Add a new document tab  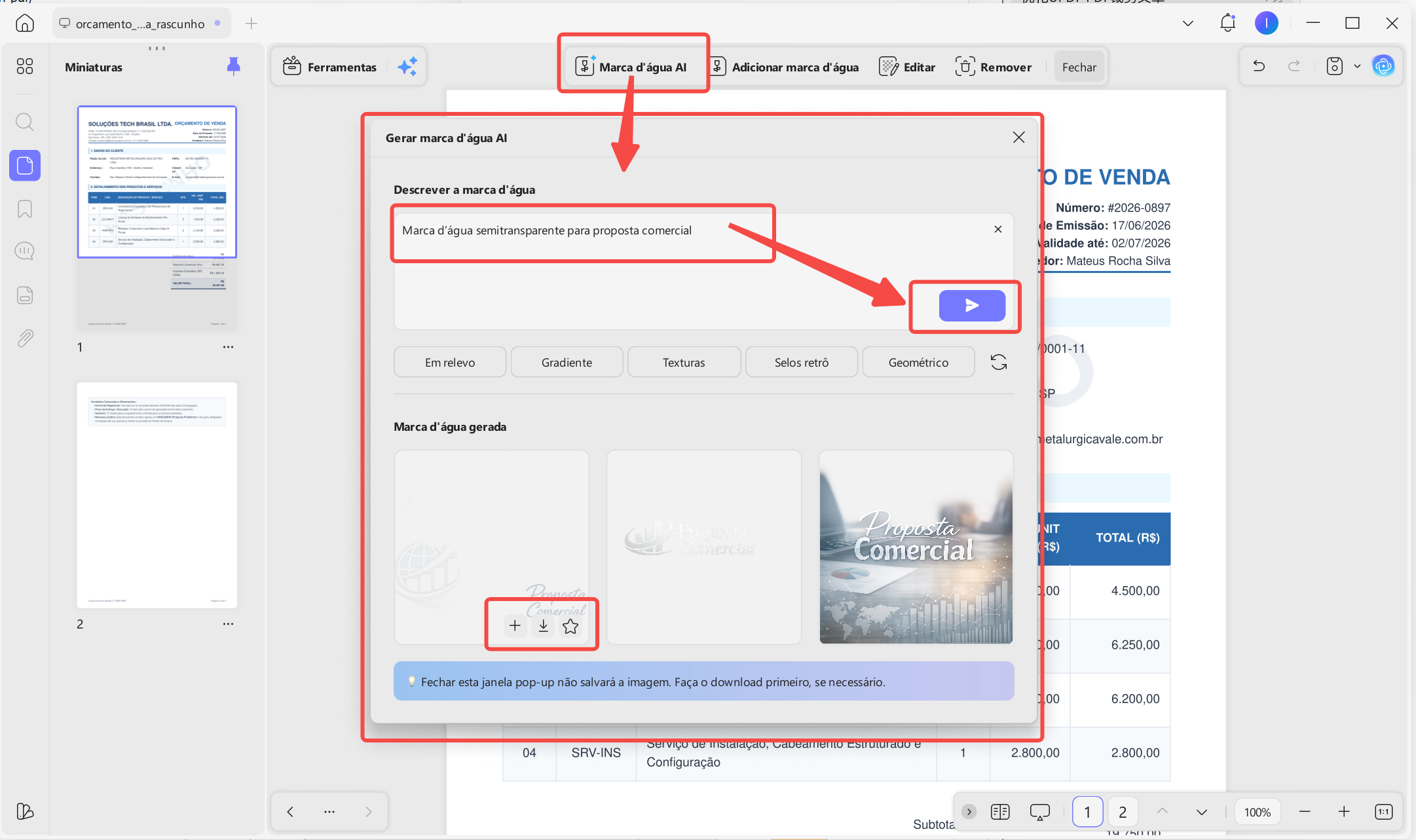(251, 24)
